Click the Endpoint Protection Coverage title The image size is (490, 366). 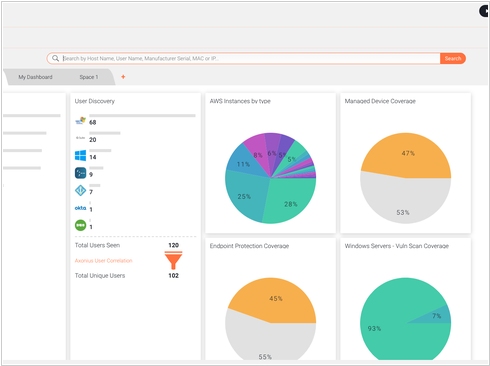click(x=249, y=246)
